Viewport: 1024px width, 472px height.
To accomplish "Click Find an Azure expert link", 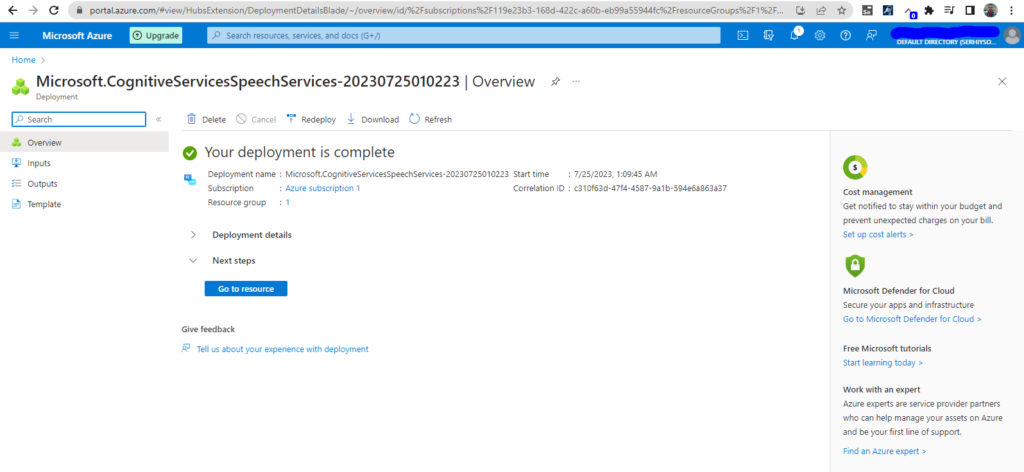I will (x=884, y=451).
